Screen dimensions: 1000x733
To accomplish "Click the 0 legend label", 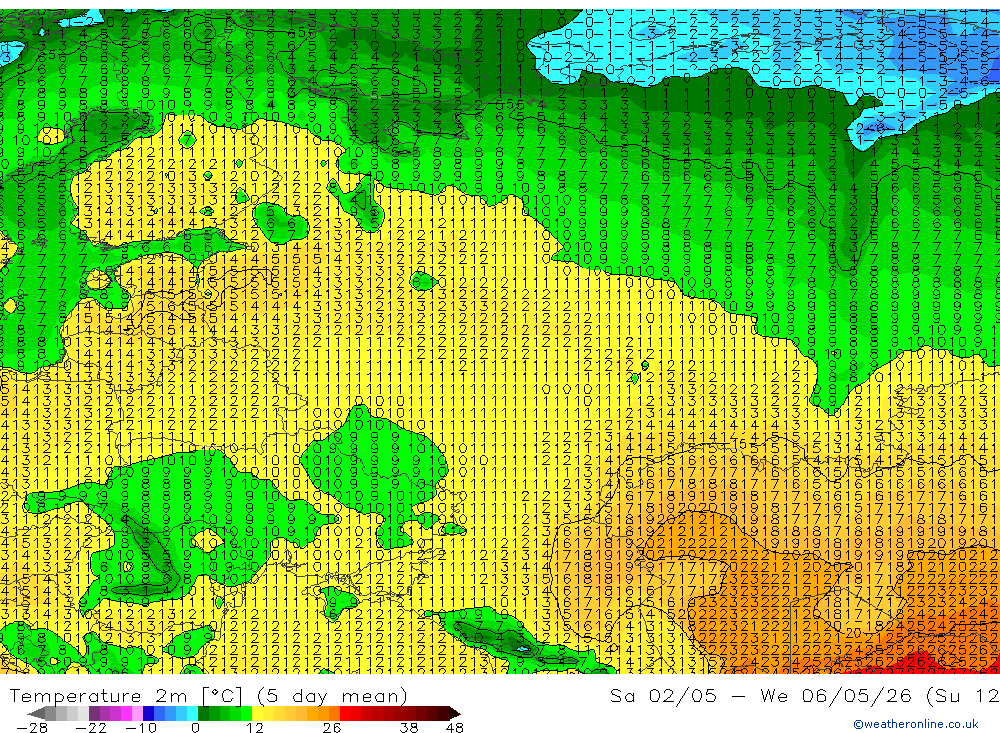I will coord(195,728).
